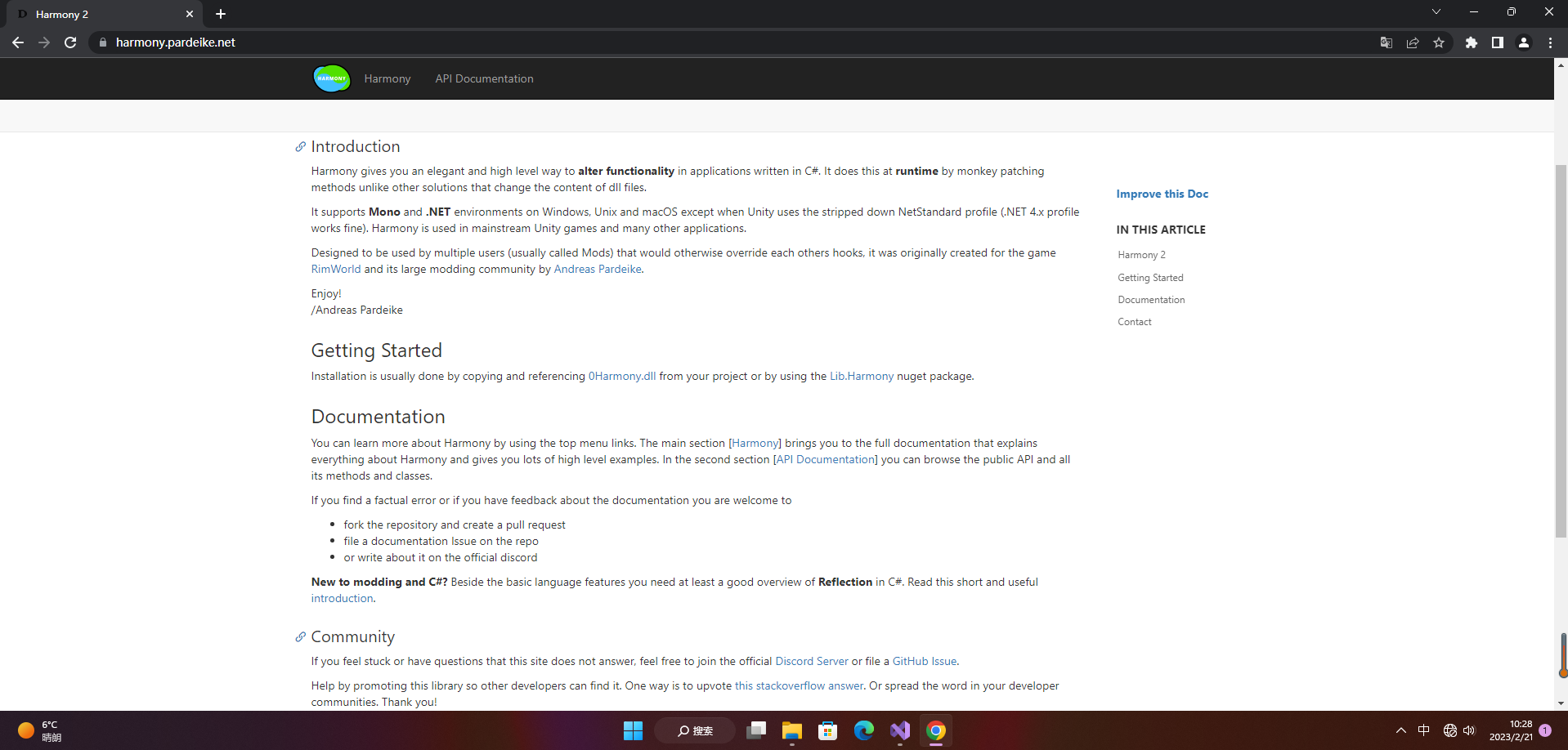This screenshot has height=750, width=1568.
Task: Open the Harmony menu in the navbar
Action: (388, 78)
